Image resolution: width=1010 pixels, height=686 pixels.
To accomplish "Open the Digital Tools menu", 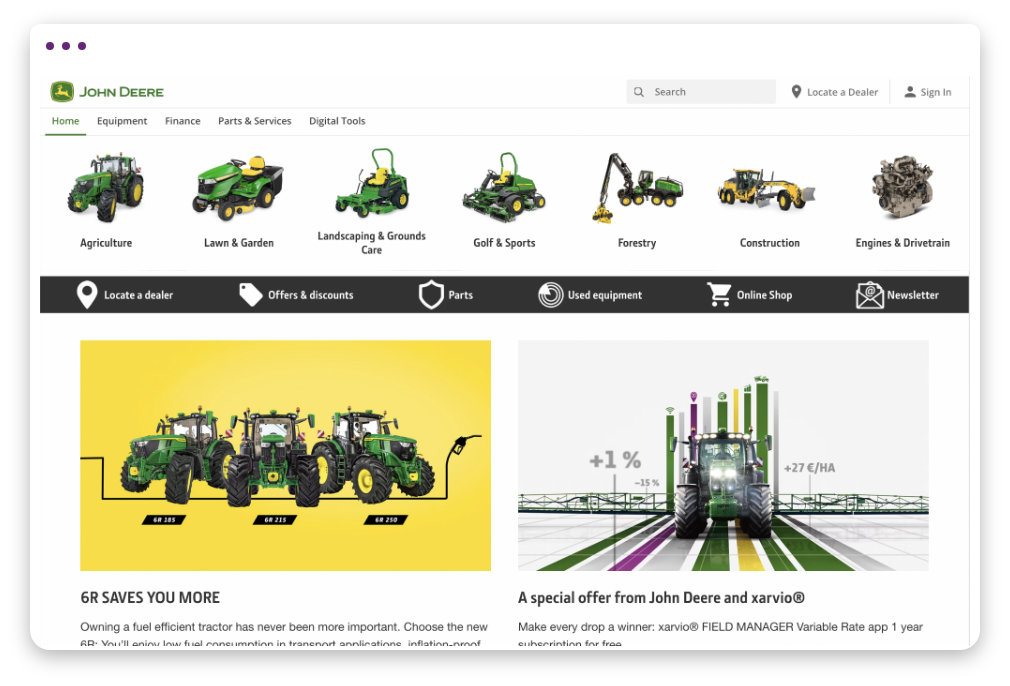I will pyautogui.click(x=337, y=121).
